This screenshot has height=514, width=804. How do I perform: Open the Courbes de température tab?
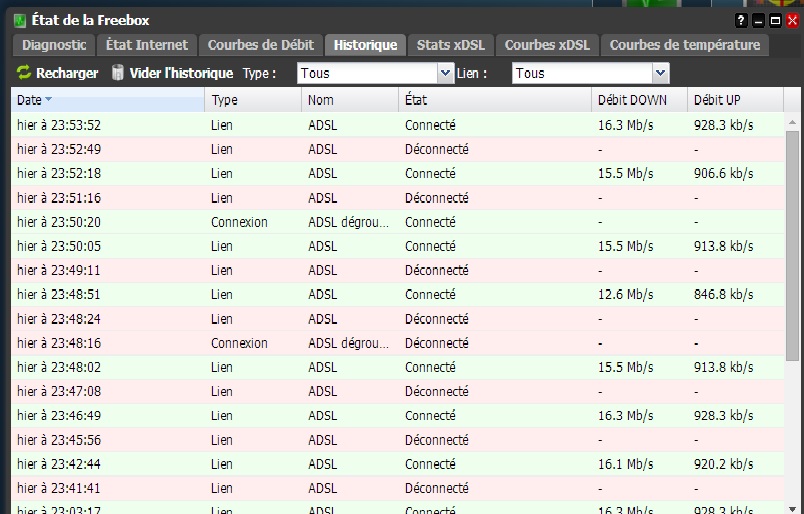coord(685,45)
